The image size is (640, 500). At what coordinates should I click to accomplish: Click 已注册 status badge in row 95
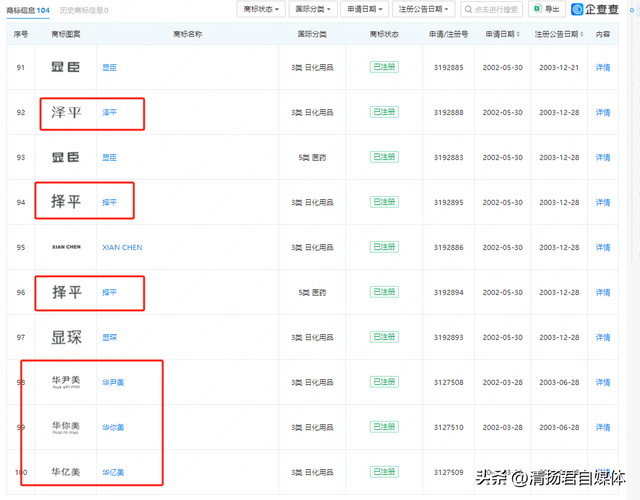pos(384,247)
